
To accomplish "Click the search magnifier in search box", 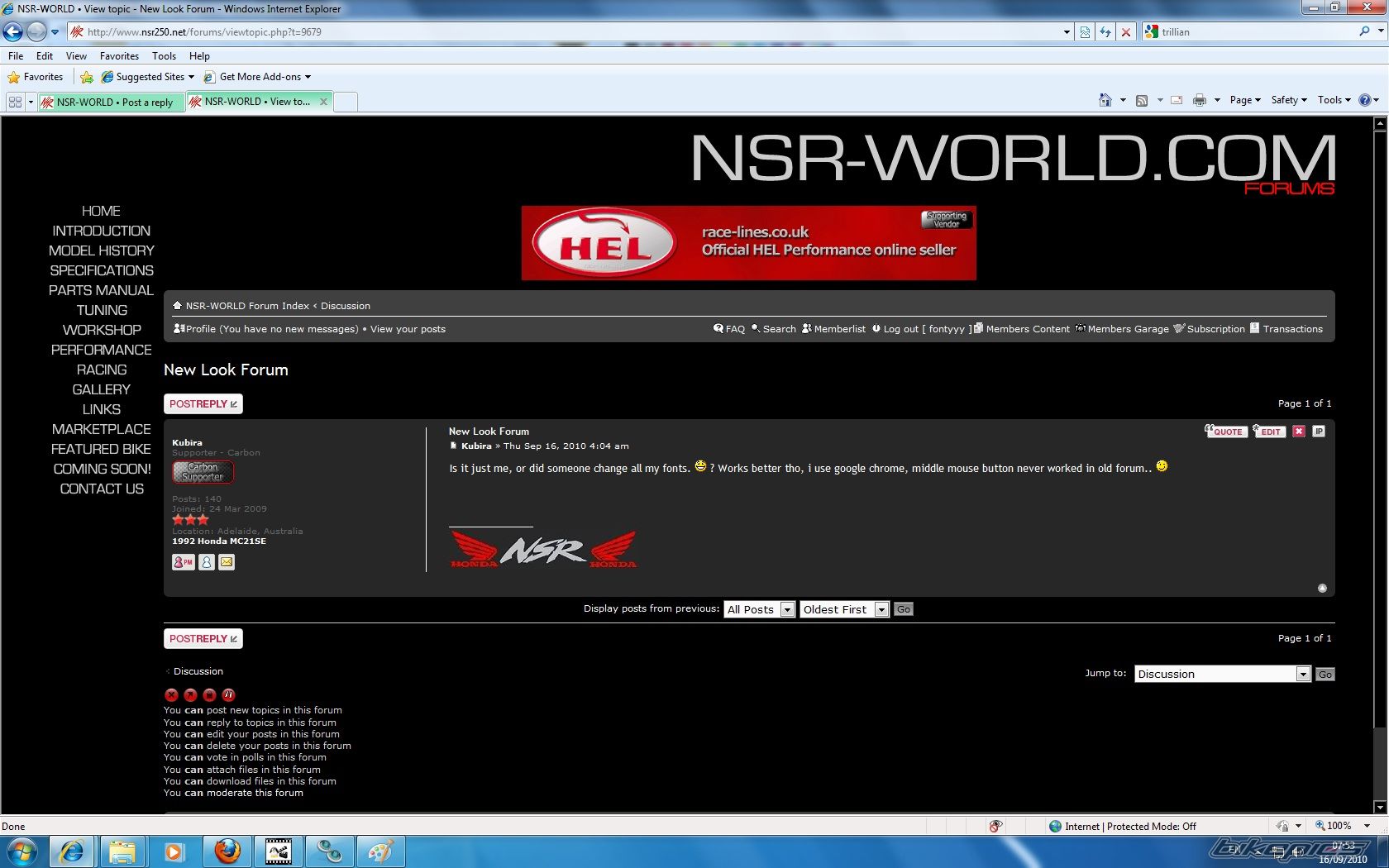I will pos(1364,31).
